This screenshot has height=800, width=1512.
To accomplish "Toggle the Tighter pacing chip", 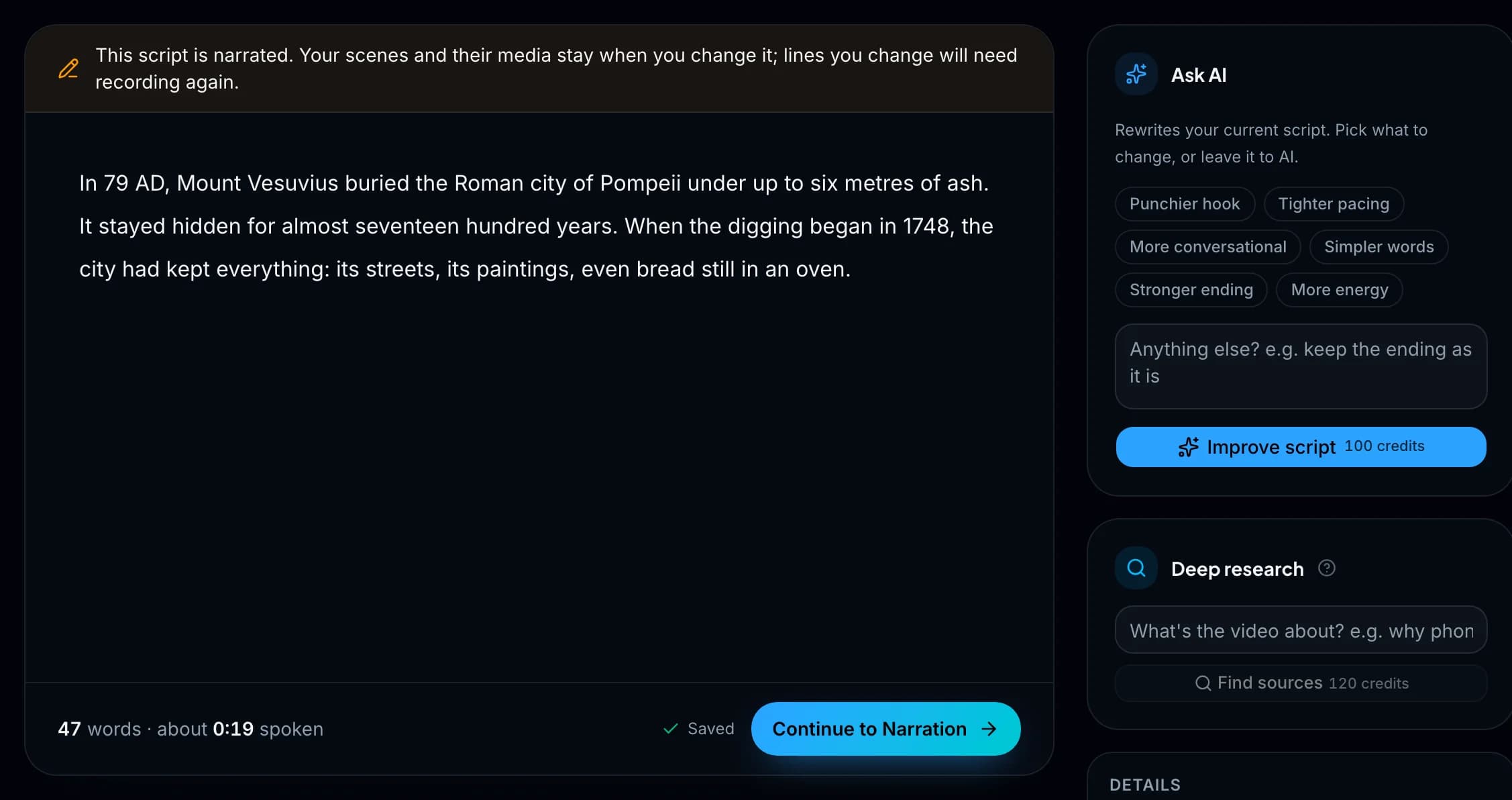I will 1334,204.
